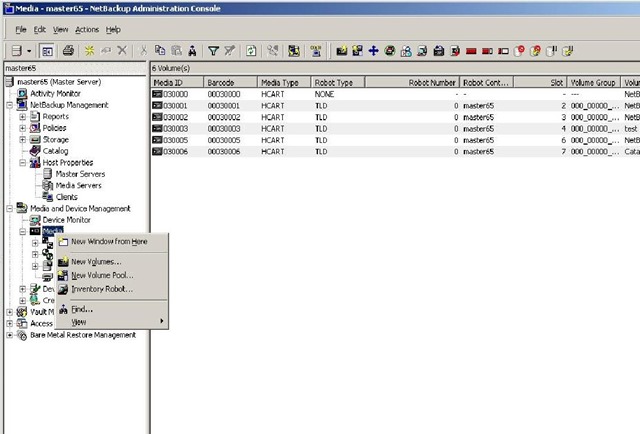Click the Inventory Robot toolbar icon
The image size is (640, 434).
click(x=422, y=51)
